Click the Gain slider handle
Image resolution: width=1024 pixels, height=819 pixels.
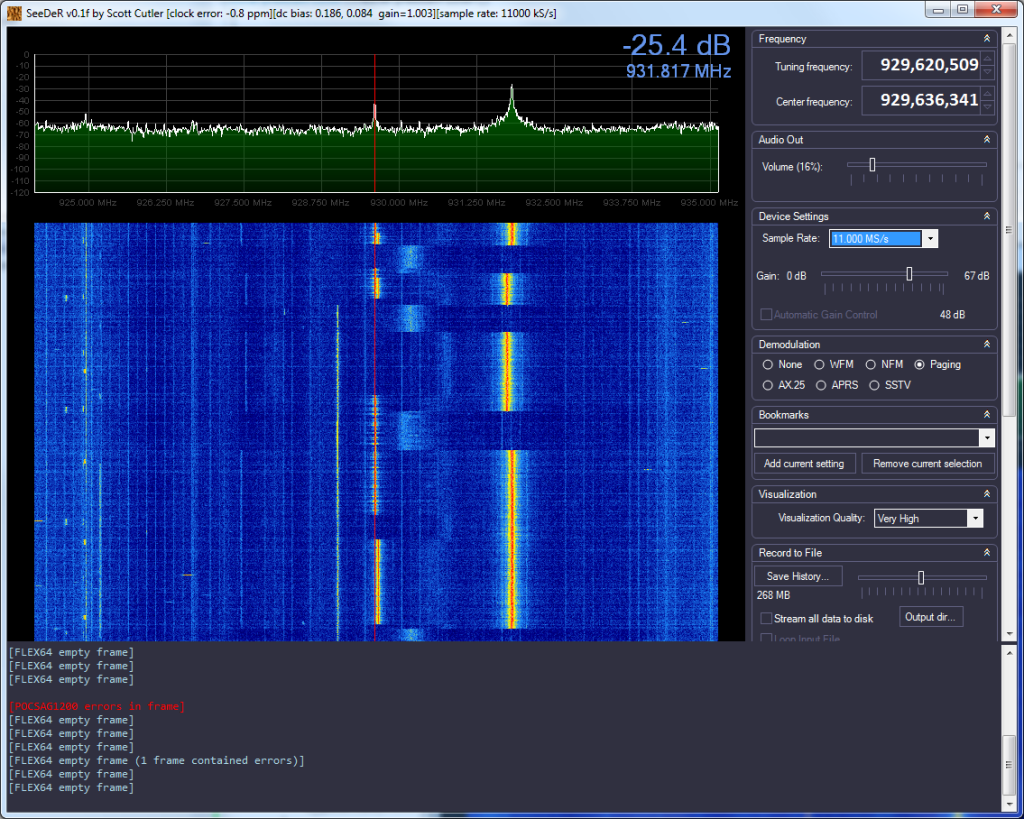pos(909,274)
